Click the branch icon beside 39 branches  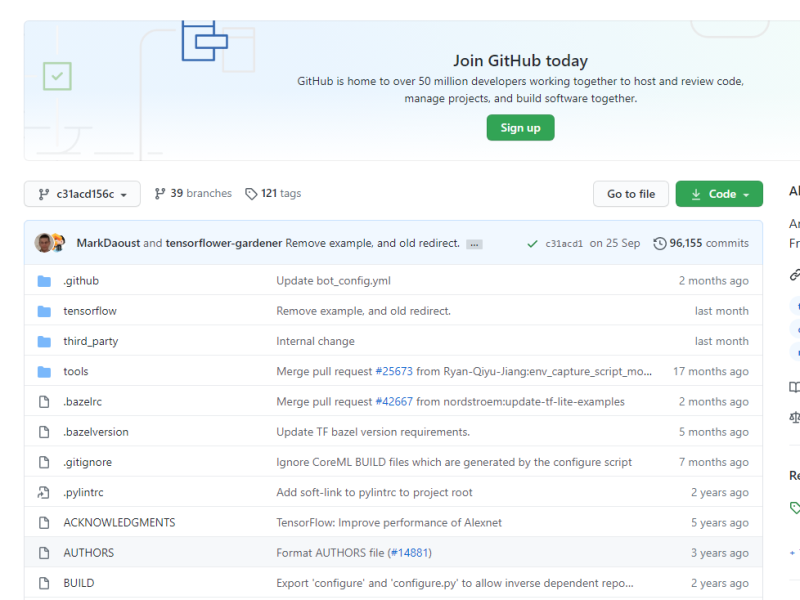pos(160,193)
